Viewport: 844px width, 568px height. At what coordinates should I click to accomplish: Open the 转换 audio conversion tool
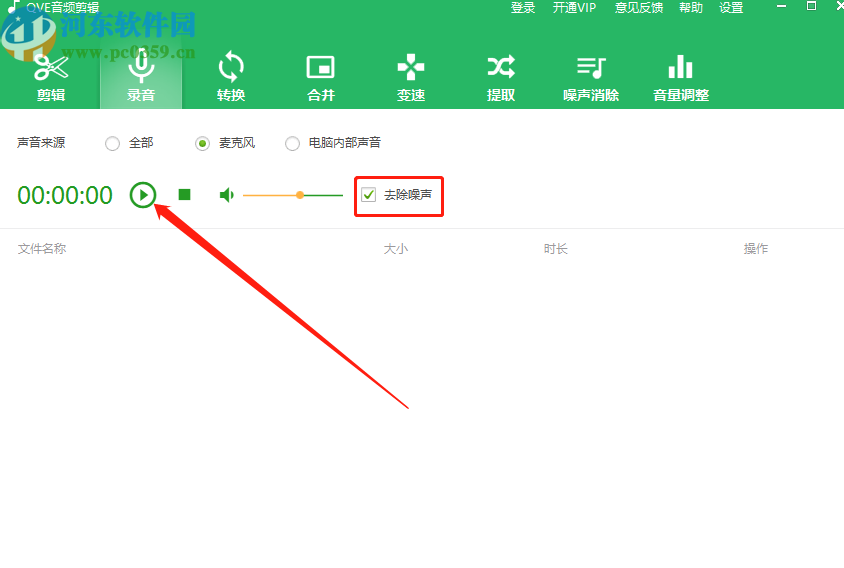231,78
